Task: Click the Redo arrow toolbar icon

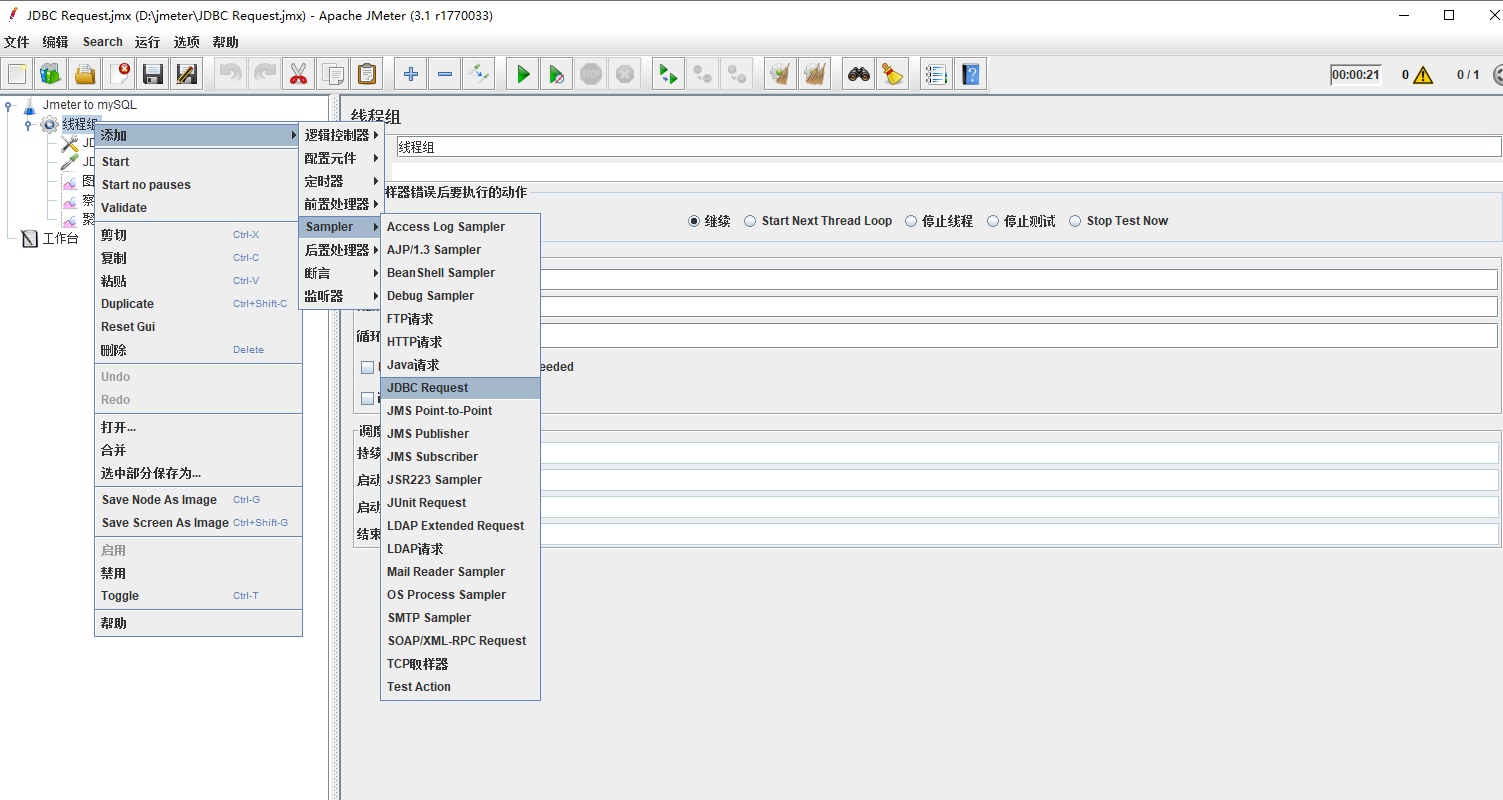Action: [265, 74]
